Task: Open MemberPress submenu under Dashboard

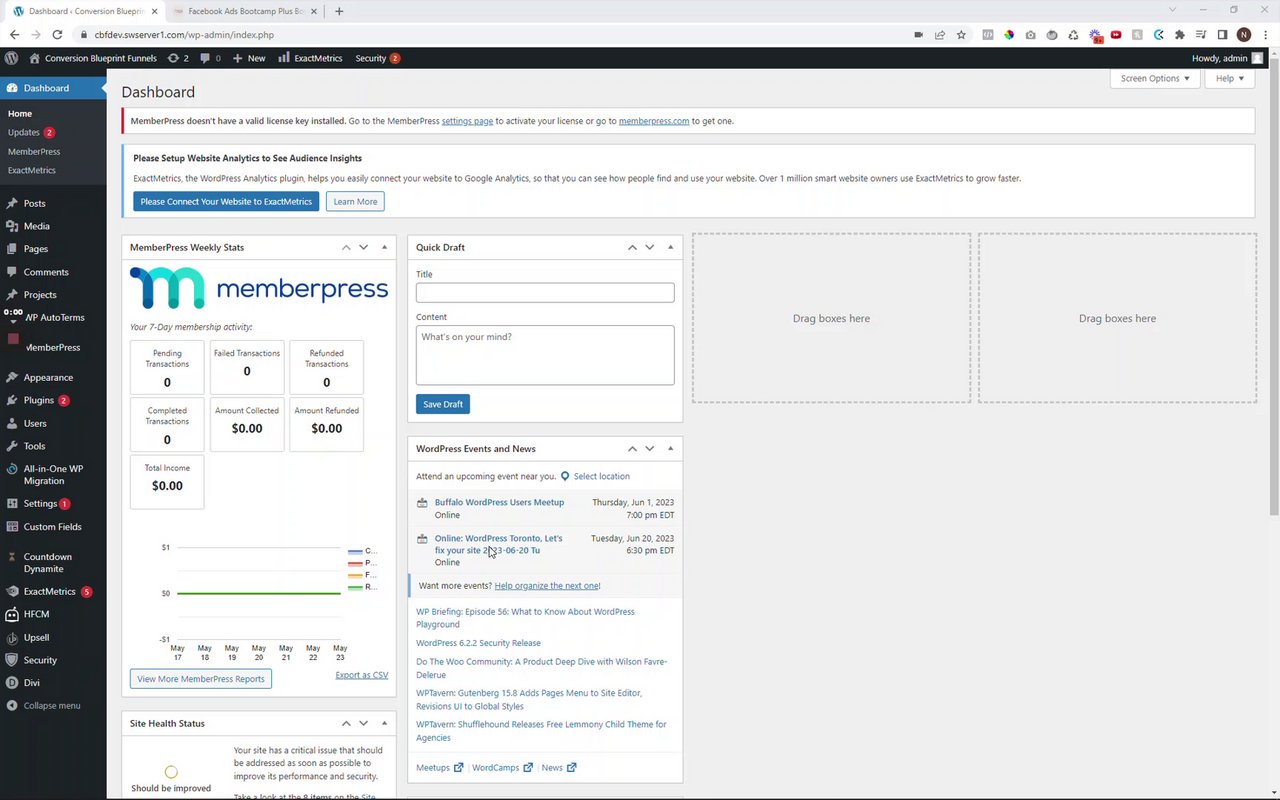Action: click(x=34, y=151)
